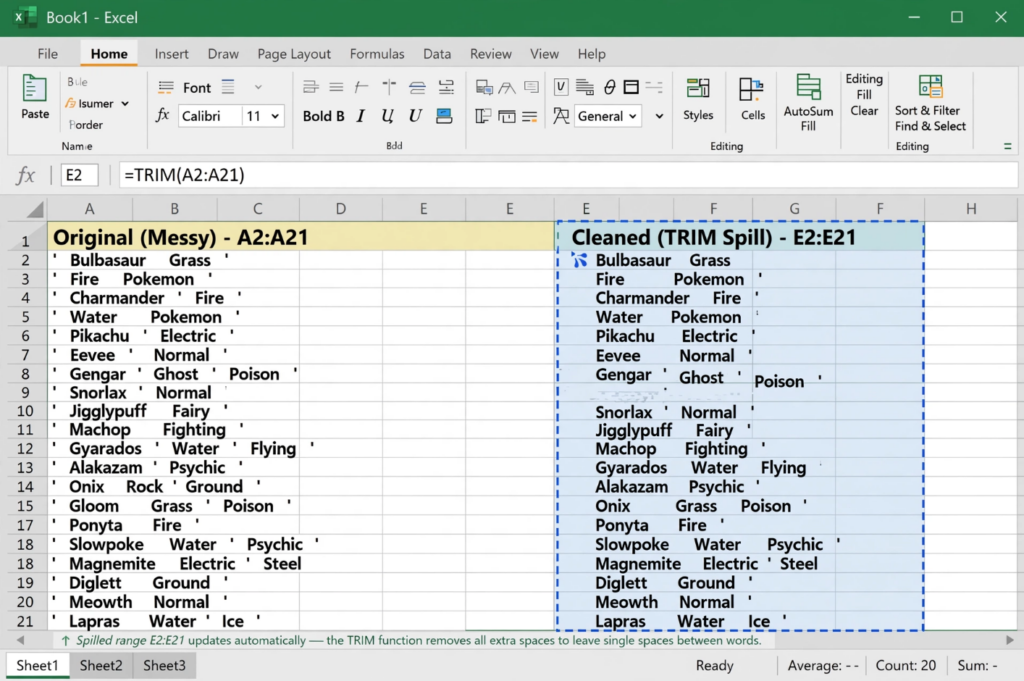Click the Calibri font name box
1024x681 pixels.
point(208,116)
